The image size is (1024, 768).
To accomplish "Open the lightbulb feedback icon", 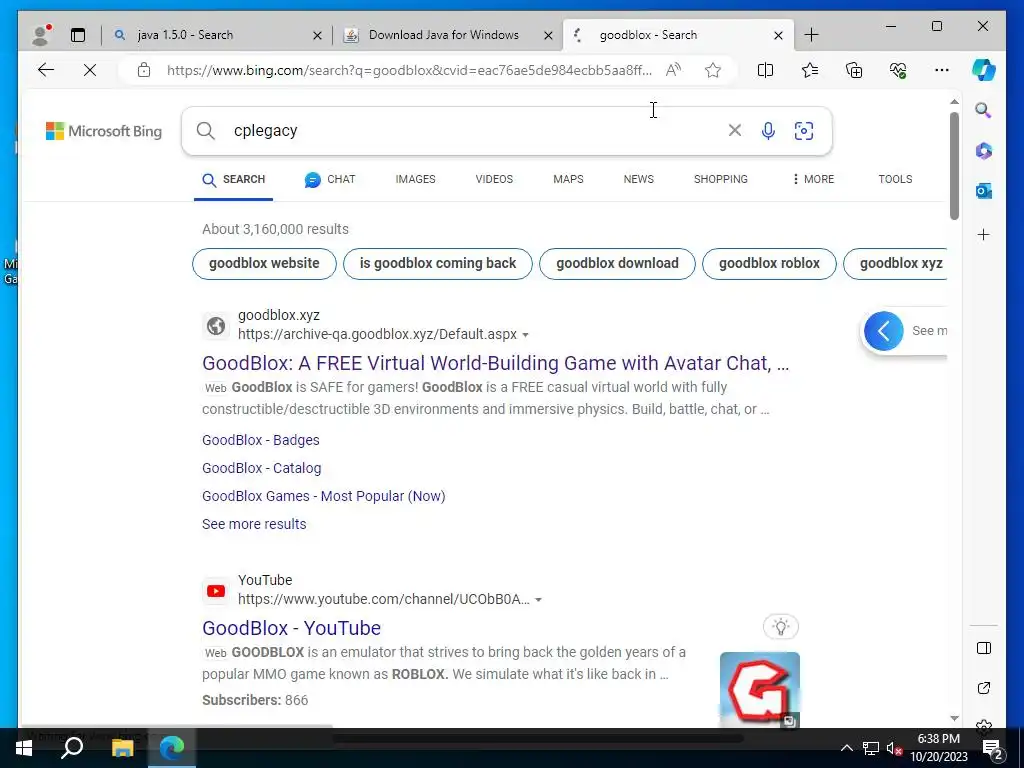I will click(780, 627).
